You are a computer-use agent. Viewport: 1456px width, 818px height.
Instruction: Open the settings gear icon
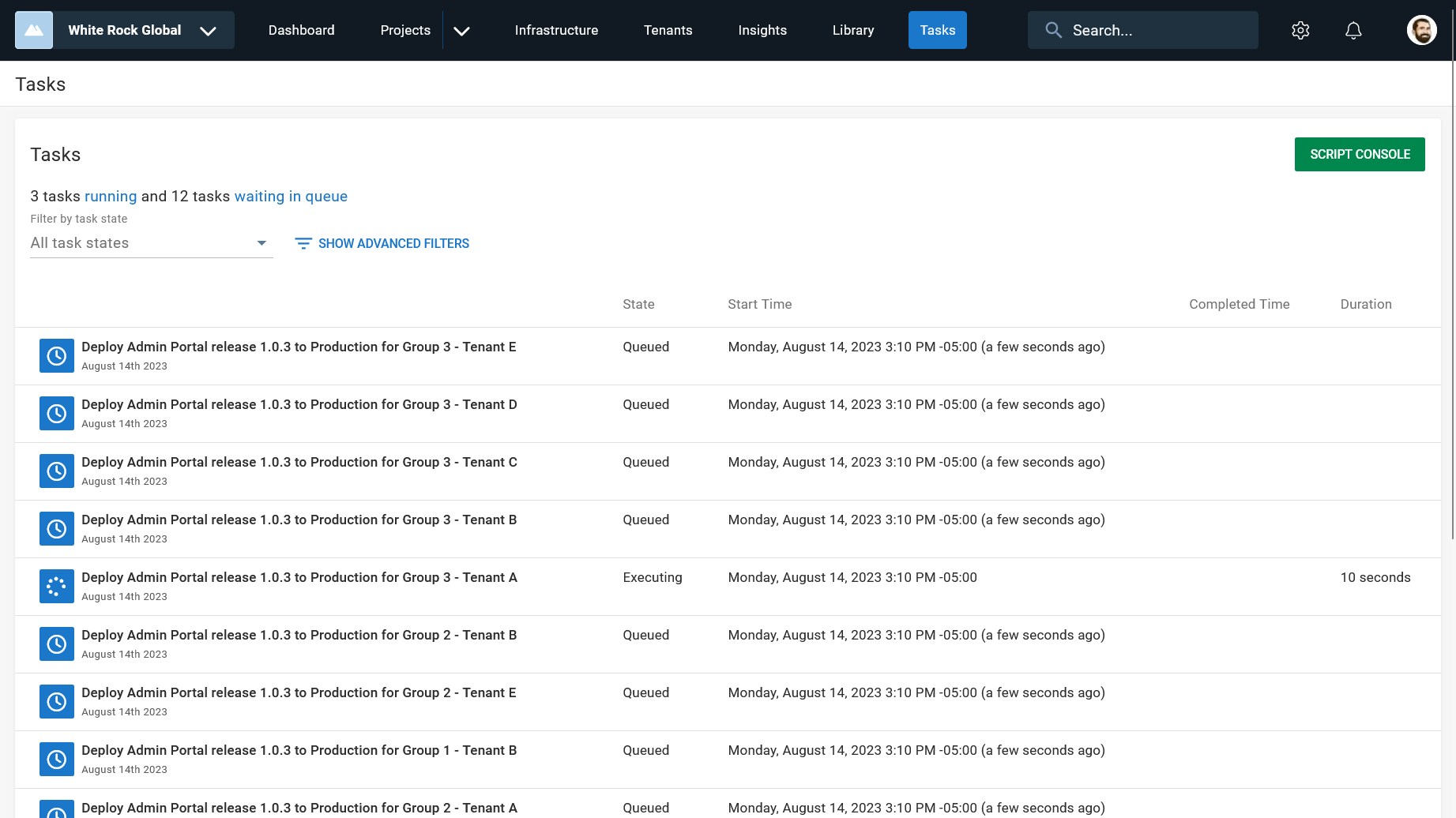pos(1300,30)
